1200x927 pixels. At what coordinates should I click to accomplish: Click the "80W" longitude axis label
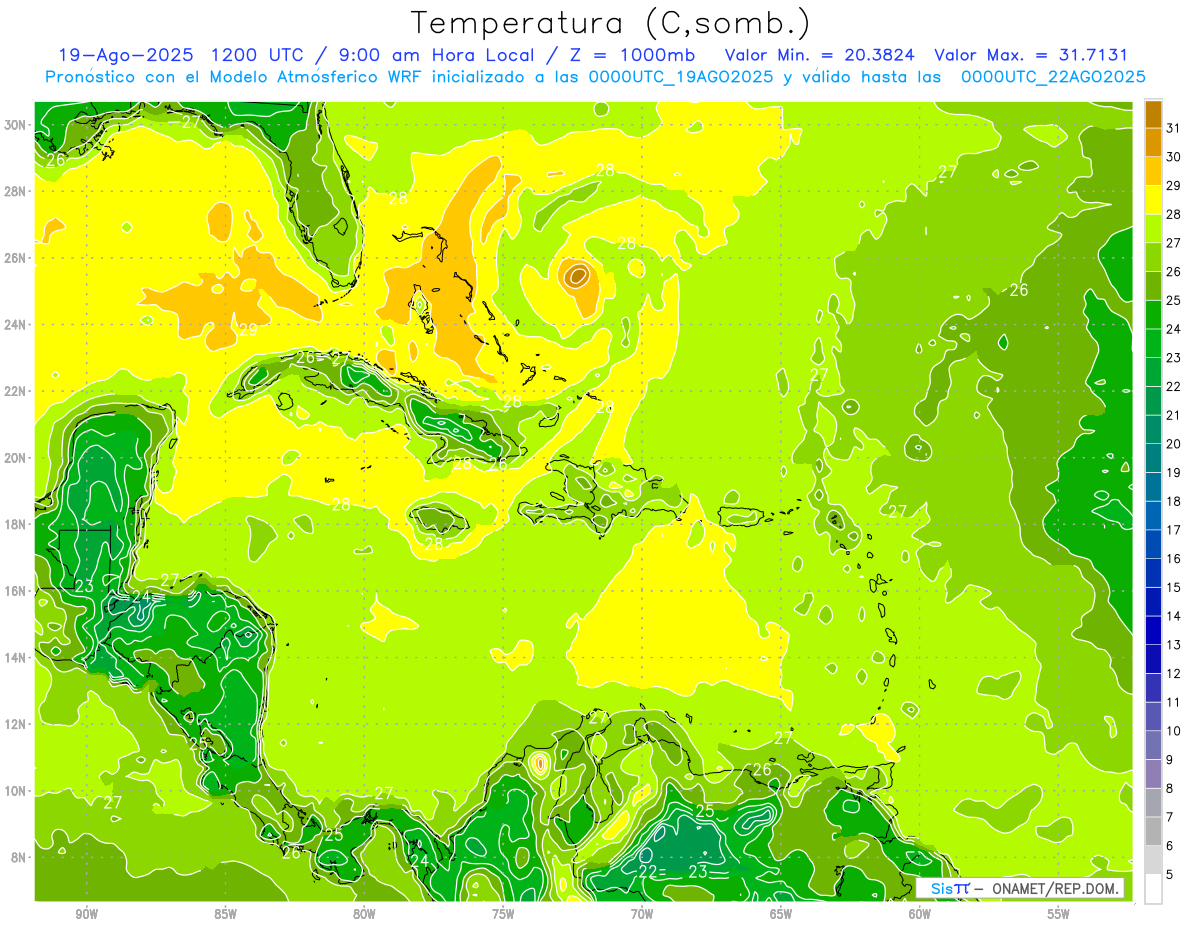pos(364,914)
